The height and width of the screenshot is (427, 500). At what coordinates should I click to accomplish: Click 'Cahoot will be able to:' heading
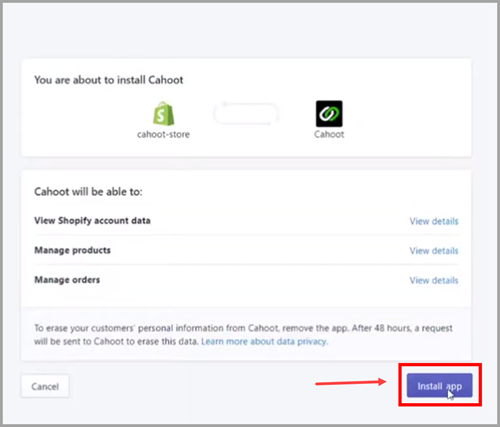point(88,192)
